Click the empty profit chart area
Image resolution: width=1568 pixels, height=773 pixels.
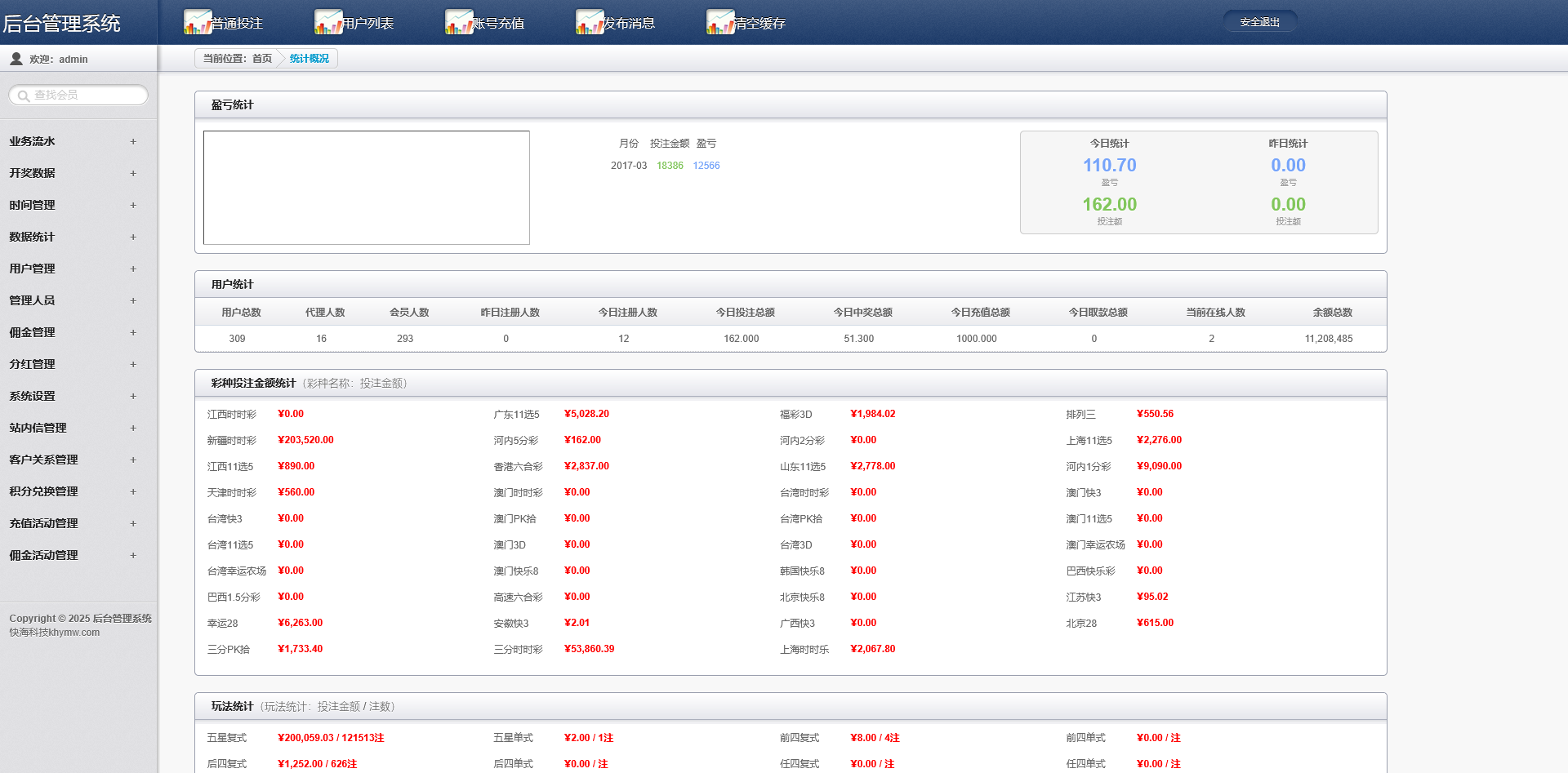pos(366,188)
